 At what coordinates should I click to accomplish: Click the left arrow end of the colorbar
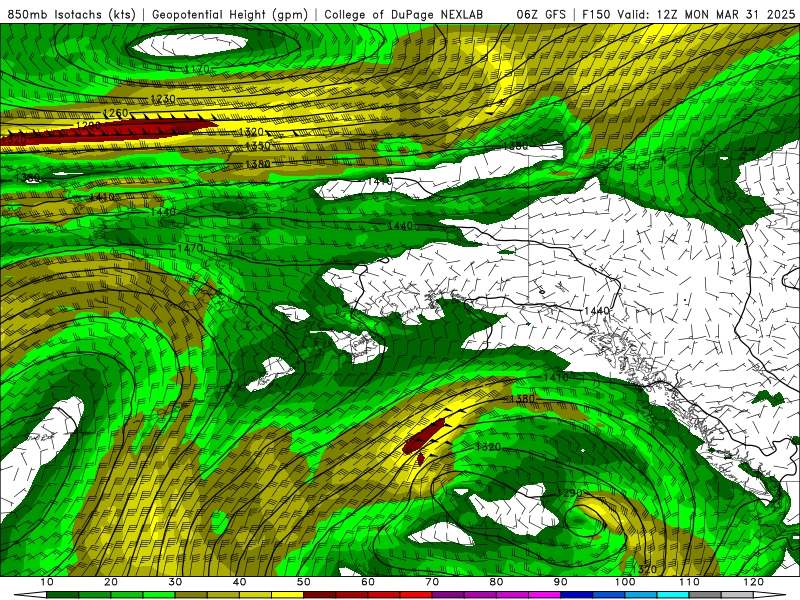(30, 595)
